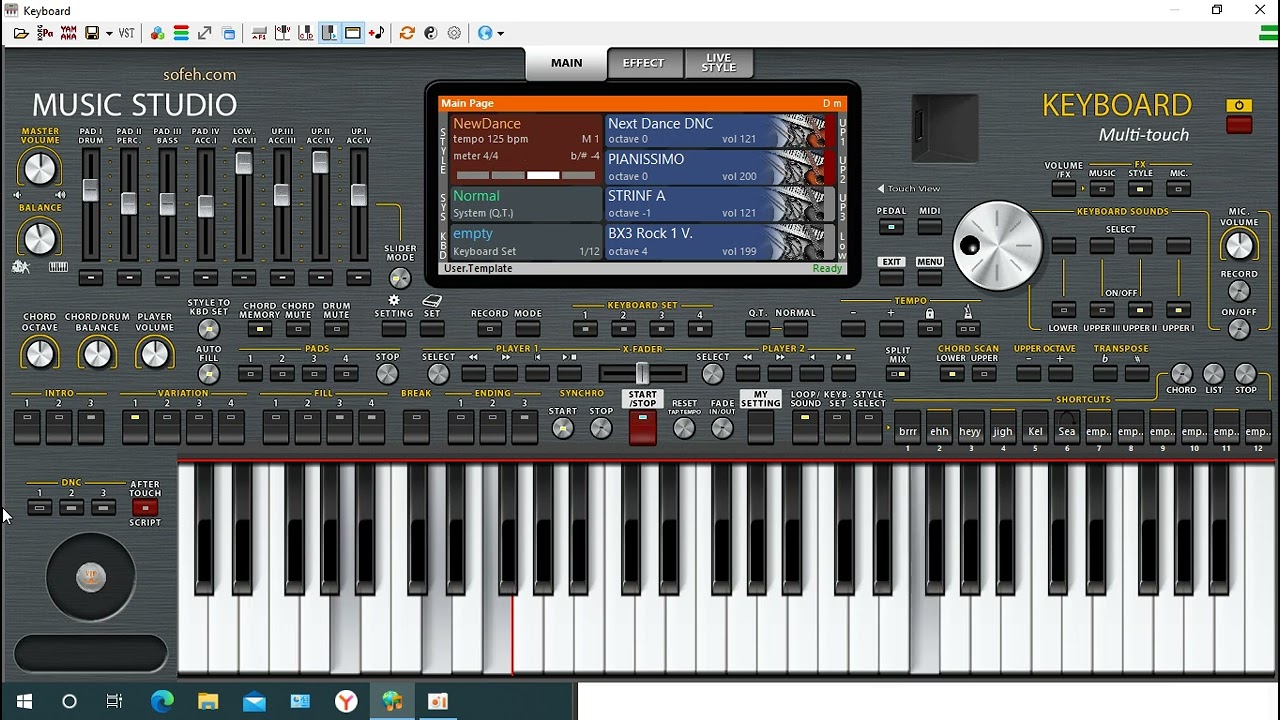Click the yellow camera icon
This screenshot has height=720, width=1280.
point(1239,106)
